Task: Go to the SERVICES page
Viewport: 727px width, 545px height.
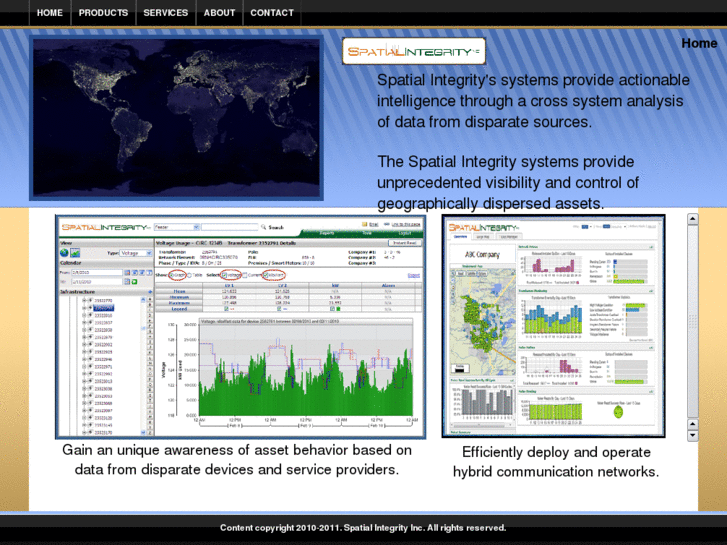Action: pyautogui.click(x=166, y=13)
